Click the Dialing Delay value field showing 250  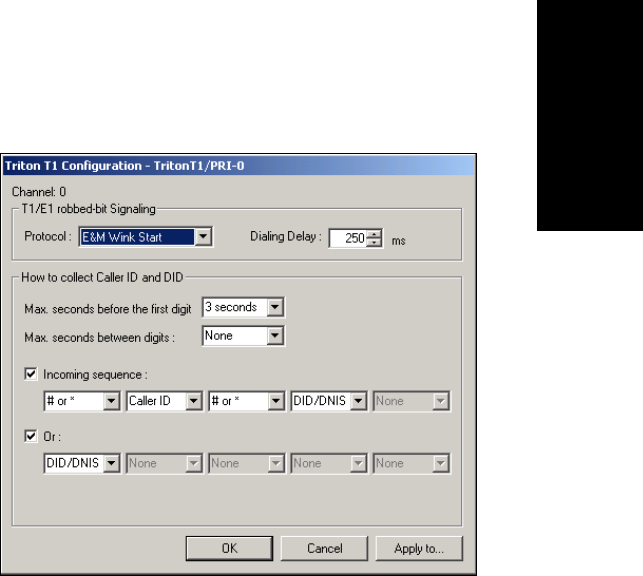tap(348, 238)
